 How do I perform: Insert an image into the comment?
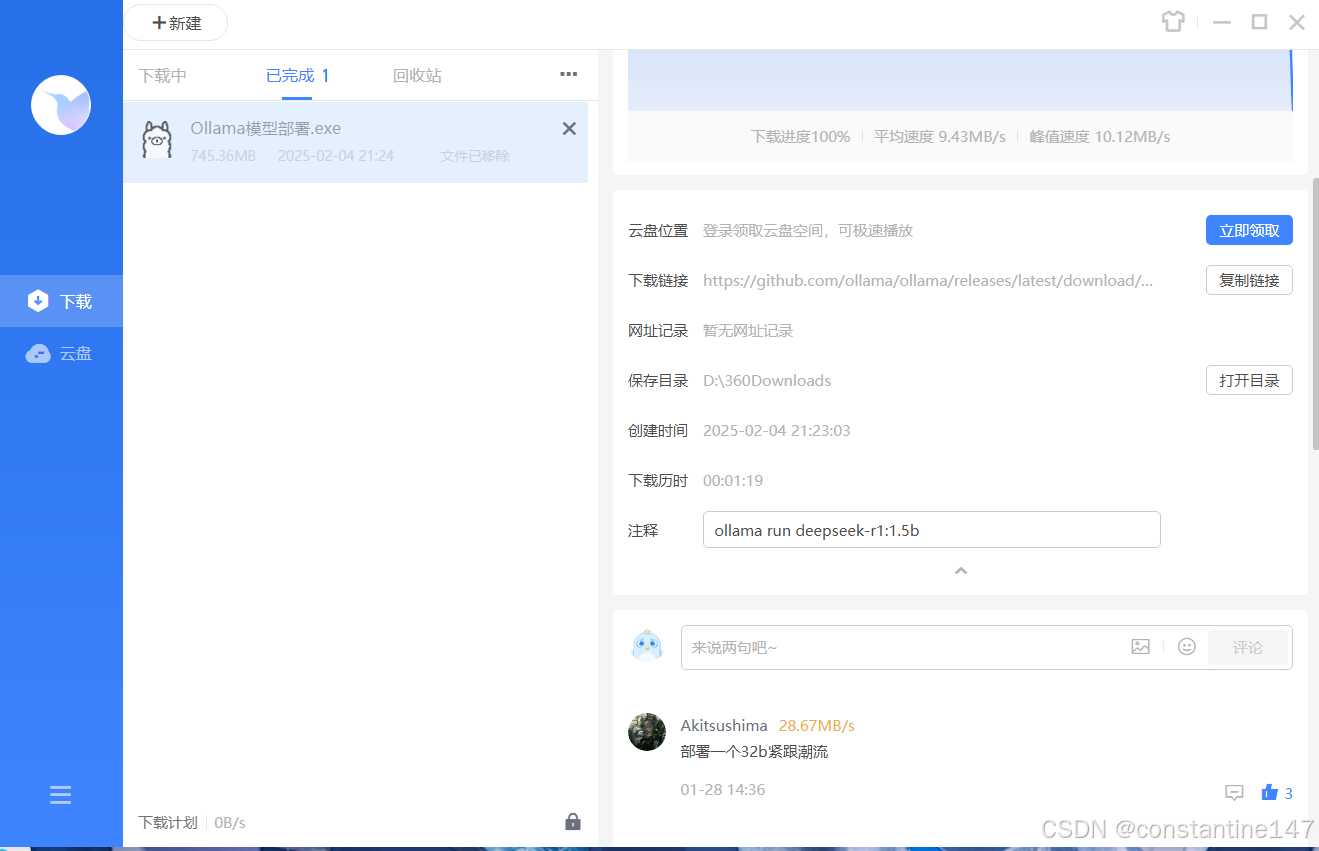point(1140,647)
